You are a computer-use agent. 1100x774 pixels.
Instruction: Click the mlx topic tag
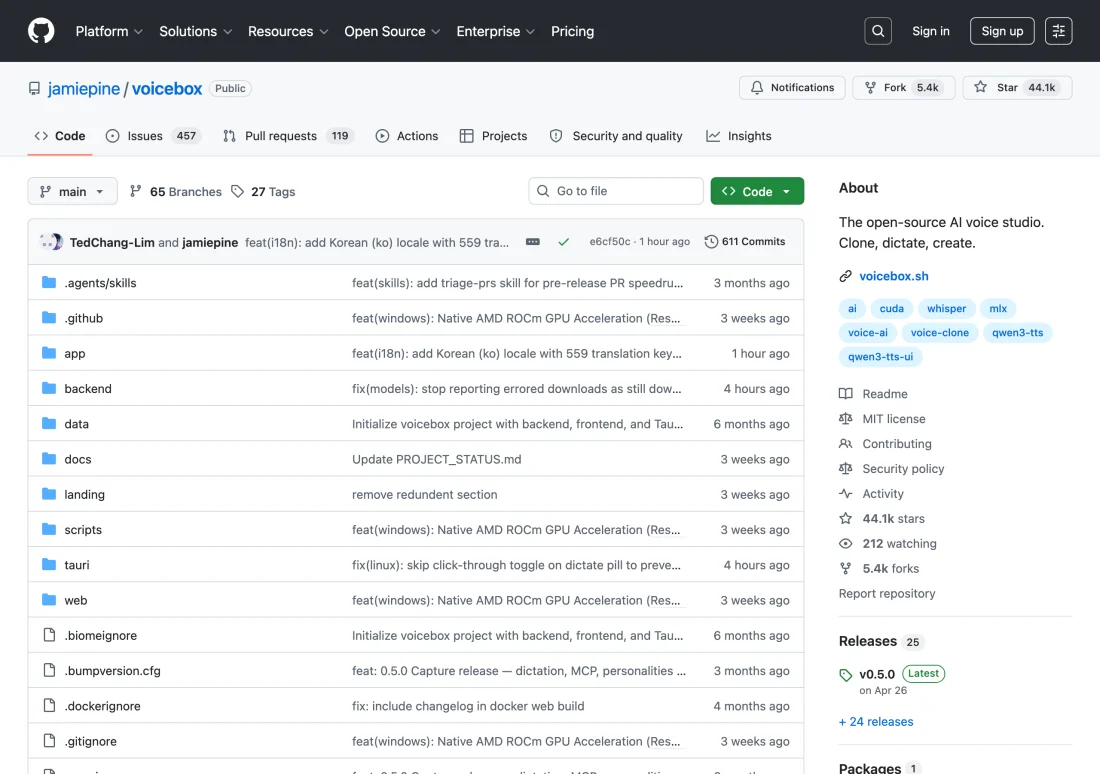click(x=998, y=309)
